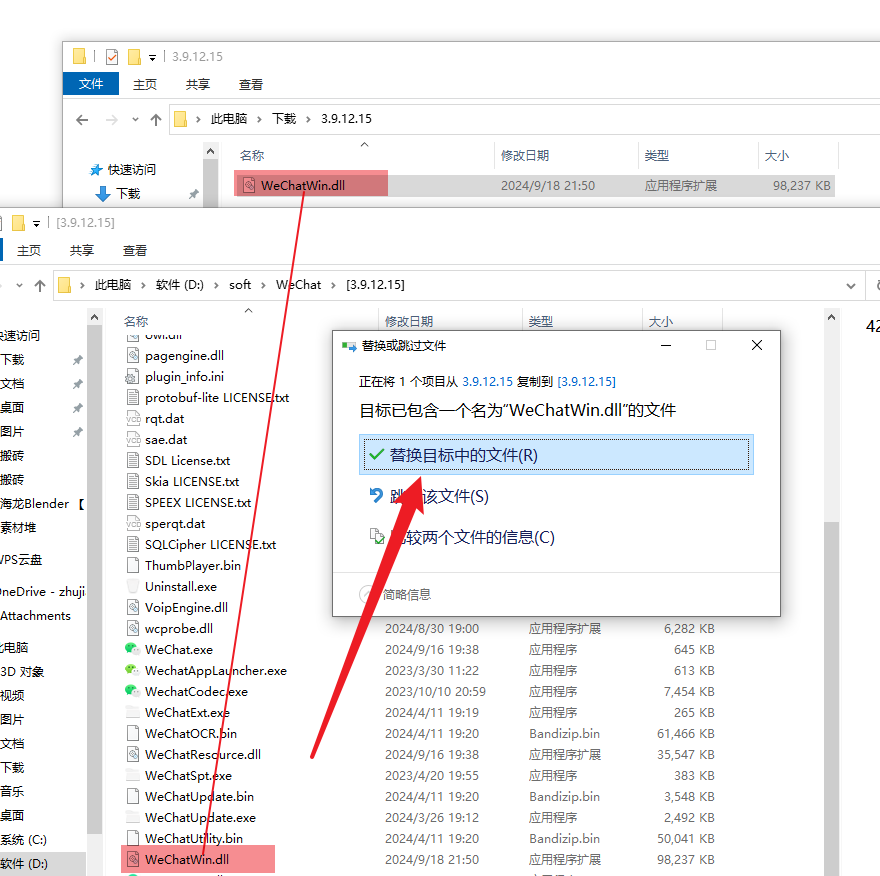Click the pagengine.dll file icon
880x876 pixels.
pos(132,355)
